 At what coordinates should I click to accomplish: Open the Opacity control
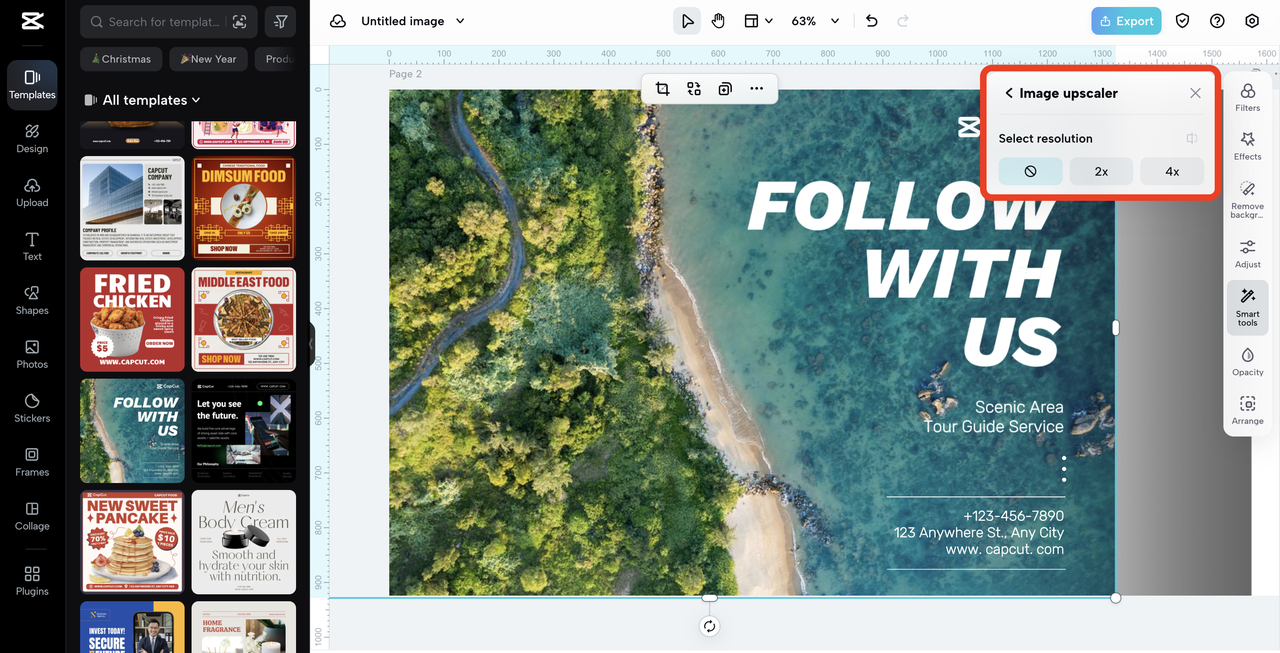click(1248, 361)
